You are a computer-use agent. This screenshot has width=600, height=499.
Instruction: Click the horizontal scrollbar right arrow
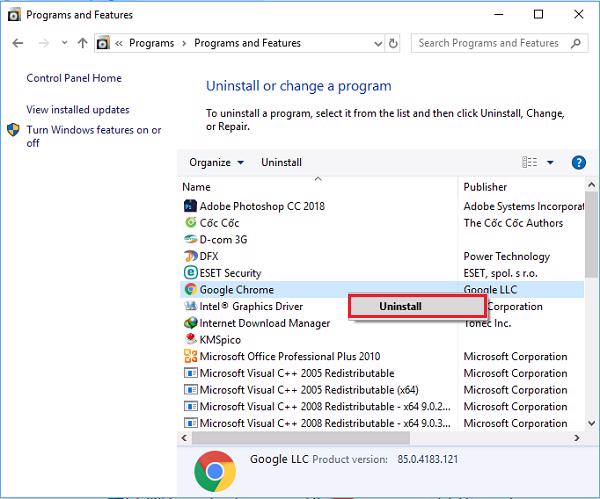pyautogui.click(x=576, y=438)
